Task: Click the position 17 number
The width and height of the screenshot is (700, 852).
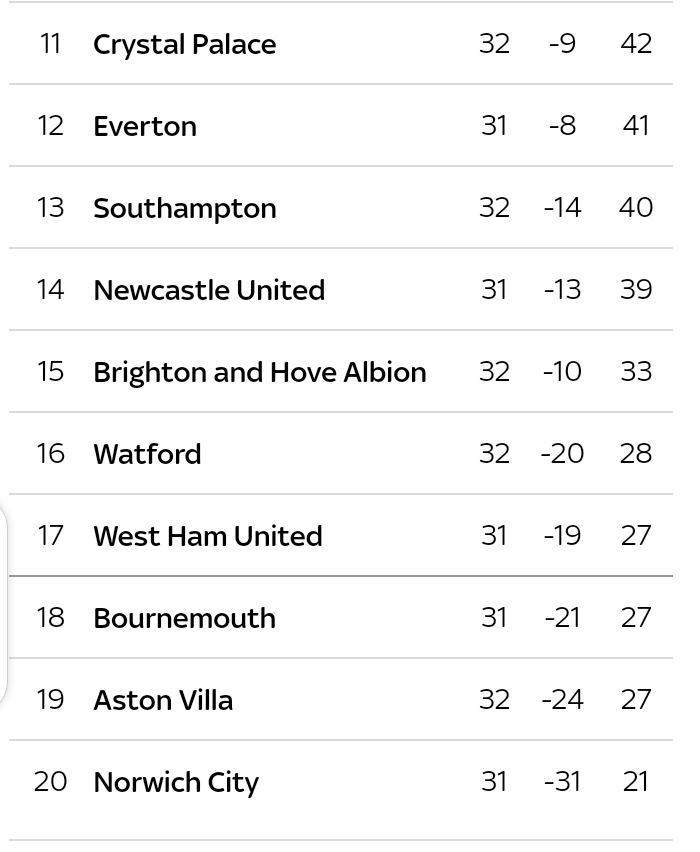Action: tap(51, 536)
